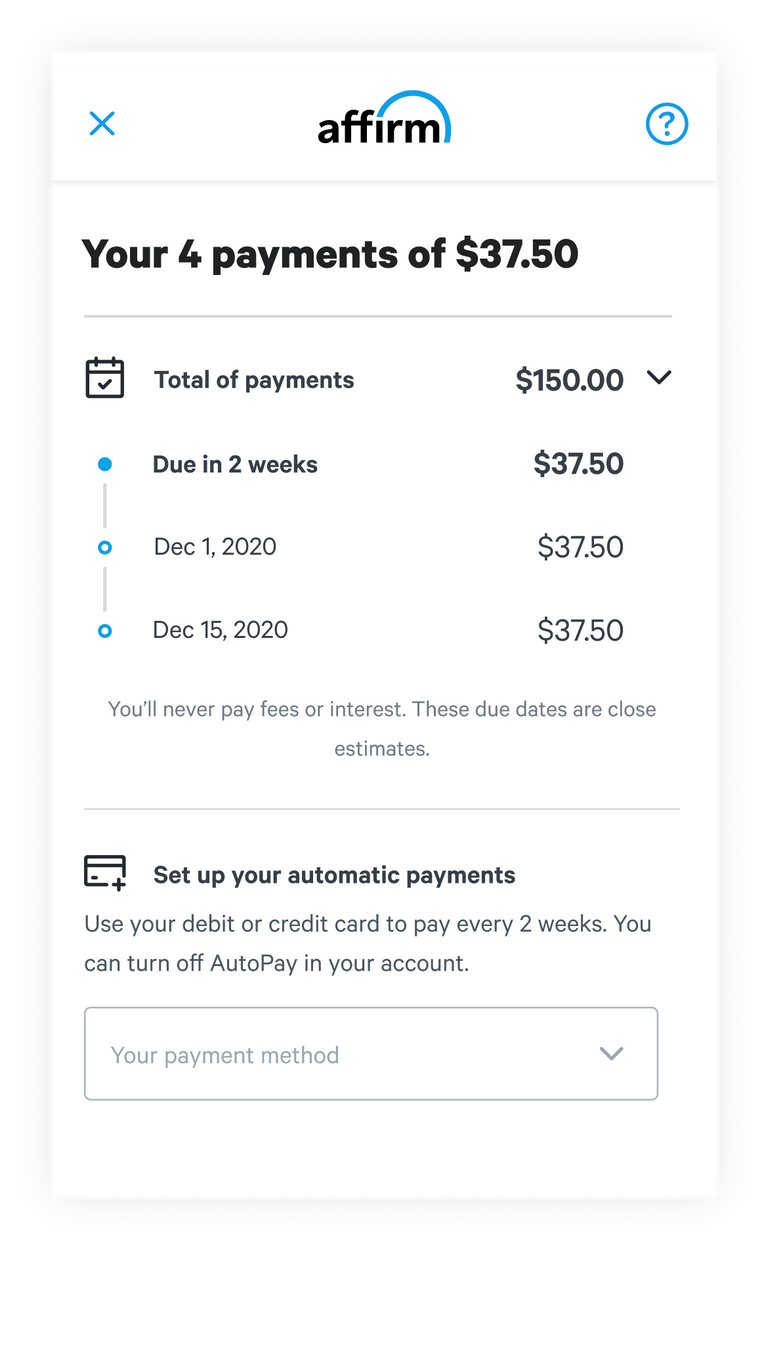Select the filled Due in 2 weeks dot
The image size is (766, 1350).
(x=105, y=464)
